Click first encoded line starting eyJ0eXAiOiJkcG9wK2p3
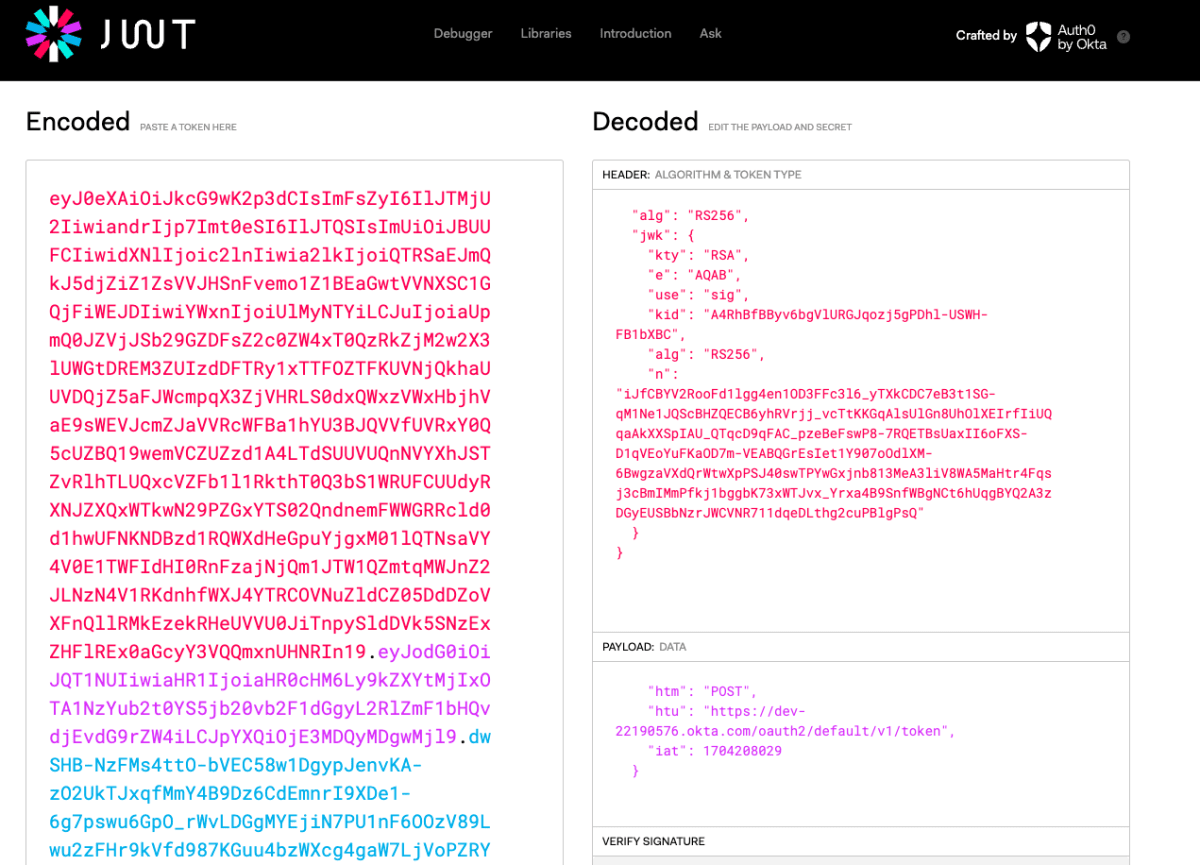The width and height of the screenshot is (1200, 865). (270, 198)
